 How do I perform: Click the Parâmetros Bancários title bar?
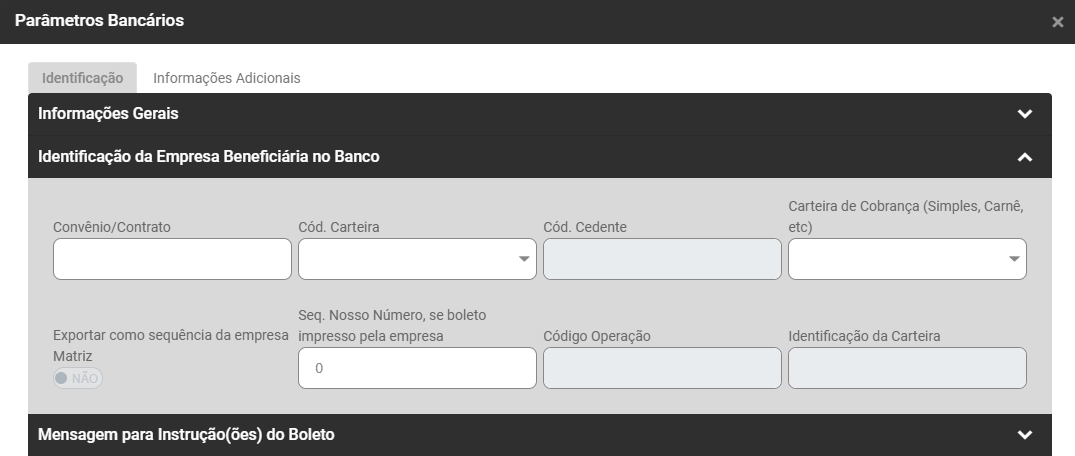coord(400,21)
